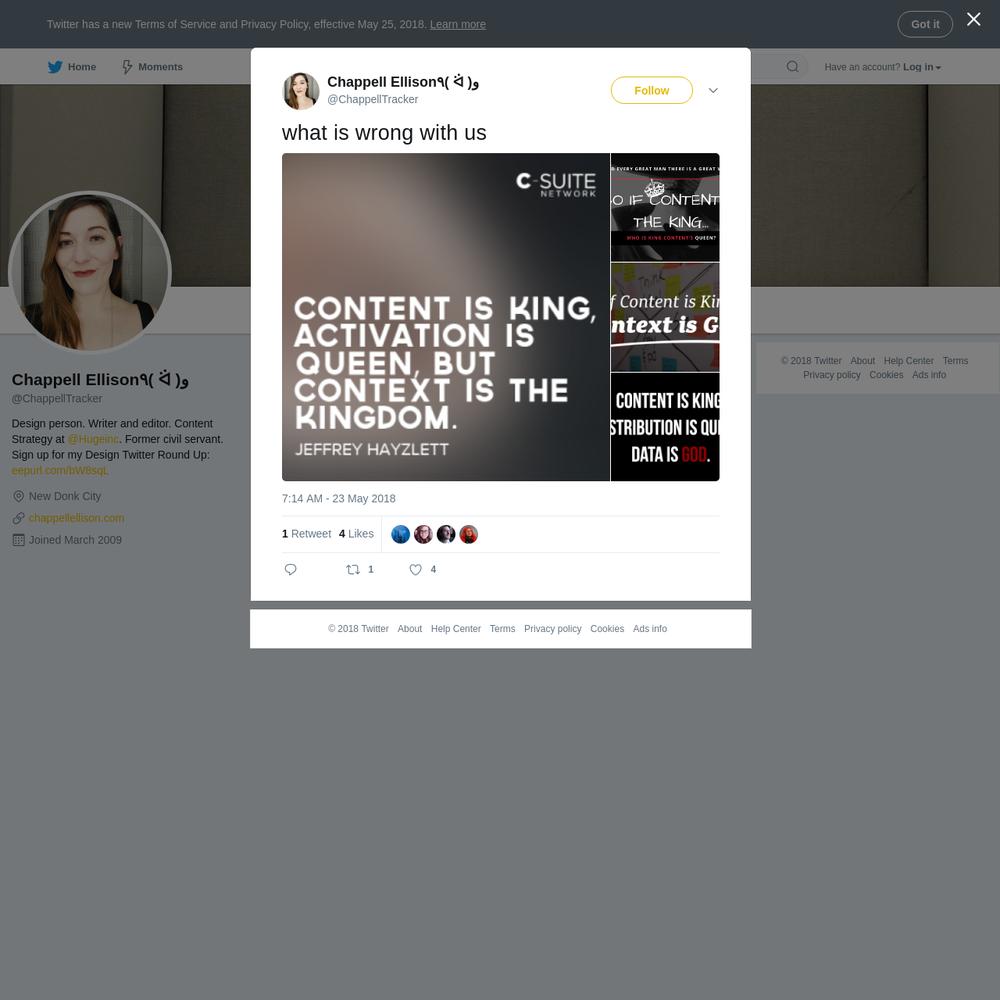This screenshot has height=1000, width=1000.
Task: Click the retweet arrows icon
Action: (353, 570)
